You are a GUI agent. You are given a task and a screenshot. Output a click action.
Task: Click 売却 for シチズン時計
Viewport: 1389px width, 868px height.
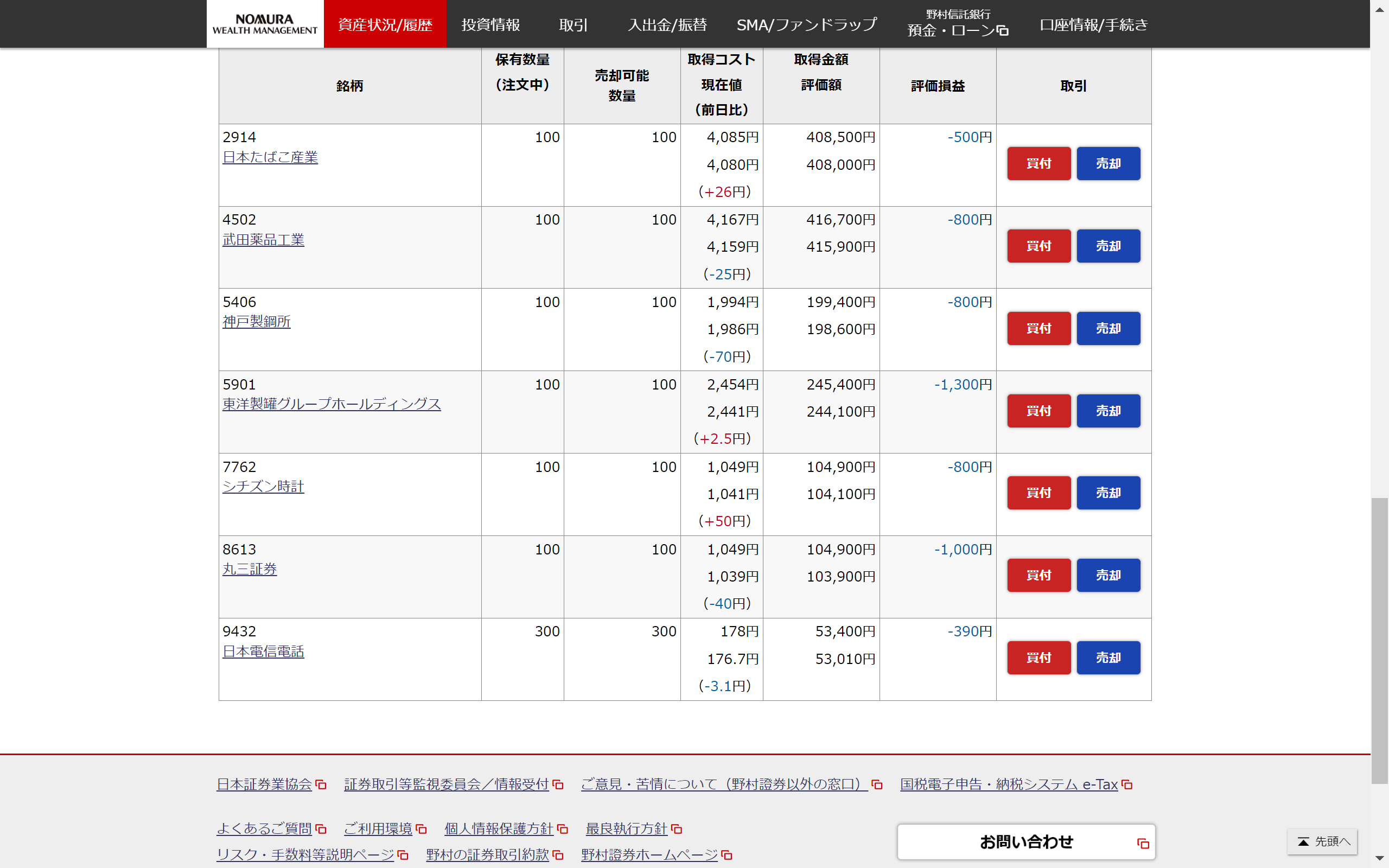tap(1108, 493)
